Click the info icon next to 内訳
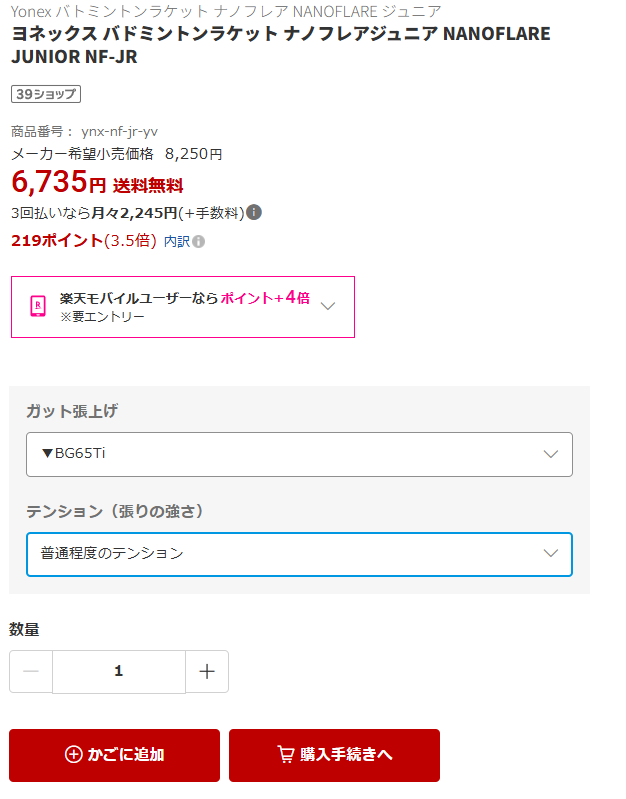 pyautogui.click(x=199, y=241)
